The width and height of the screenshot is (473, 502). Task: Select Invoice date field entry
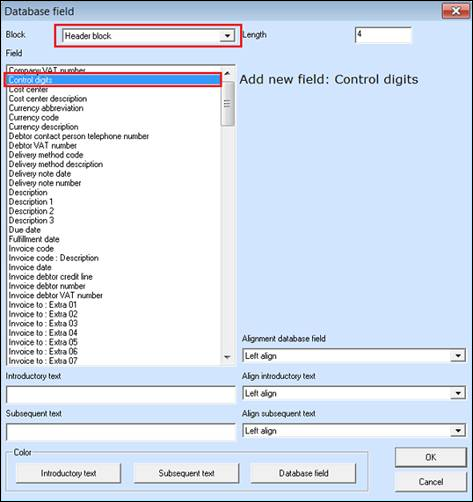point(30,267)
